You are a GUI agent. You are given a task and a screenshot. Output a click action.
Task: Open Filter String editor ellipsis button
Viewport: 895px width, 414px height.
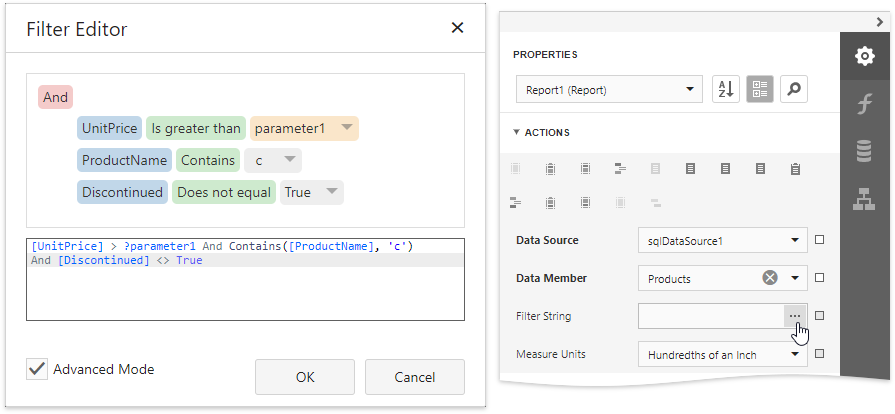coord(795,316)
